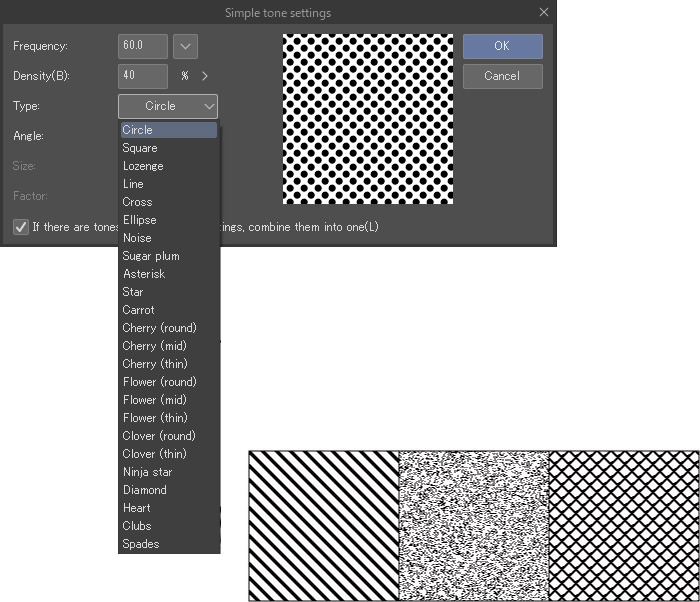The width and height of the screenshot is (700, 602).
Task: Select Sugar plum tone type
Action: (x=169, y=256)
